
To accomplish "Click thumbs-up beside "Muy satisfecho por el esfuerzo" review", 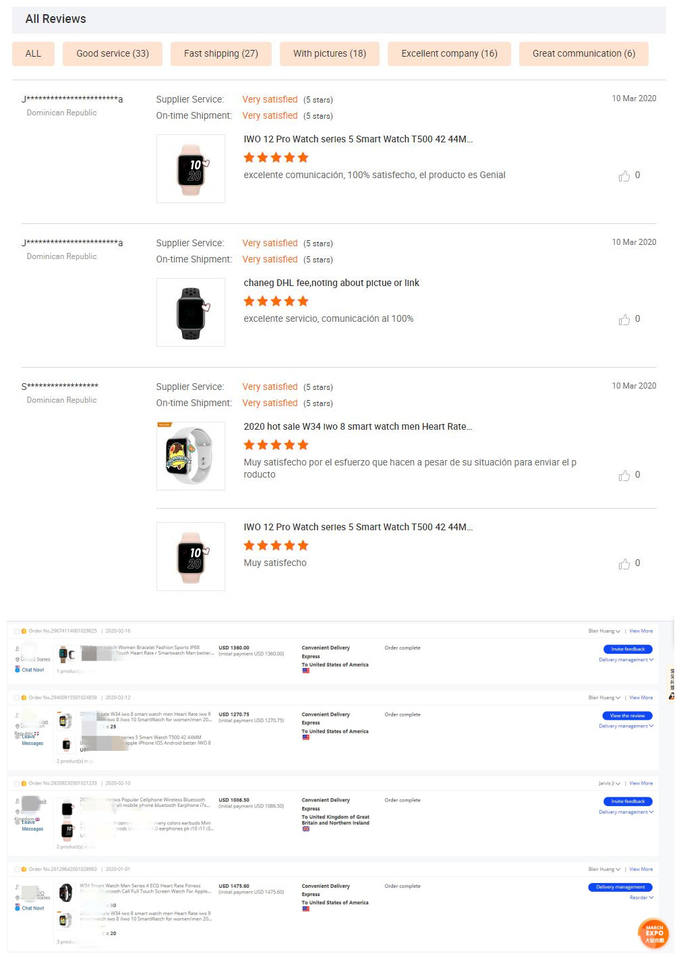I will click(624, 476).
